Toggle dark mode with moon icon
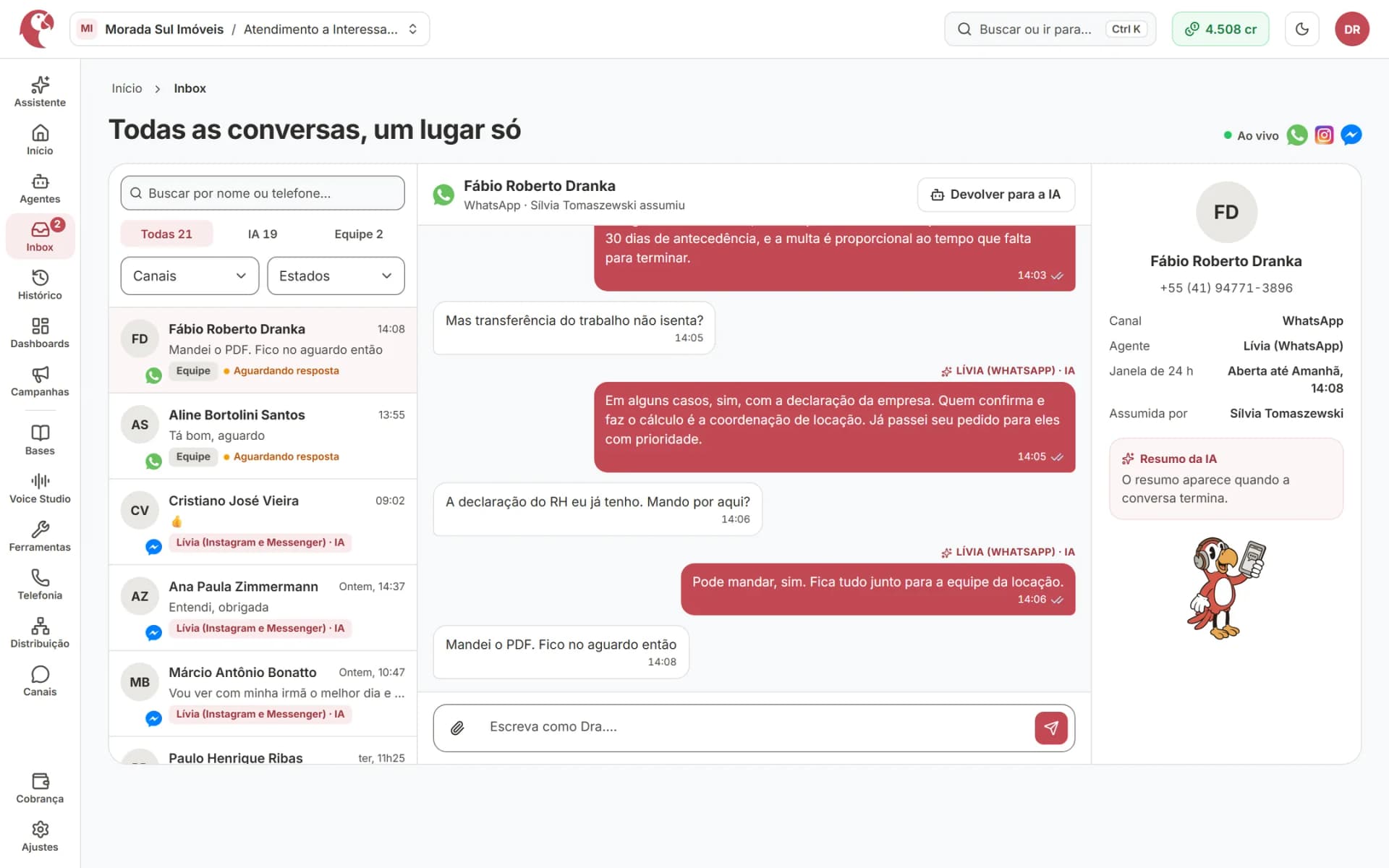This screenshot has width=1389, height=868. pyautogui.click(x=1302, y=29)
